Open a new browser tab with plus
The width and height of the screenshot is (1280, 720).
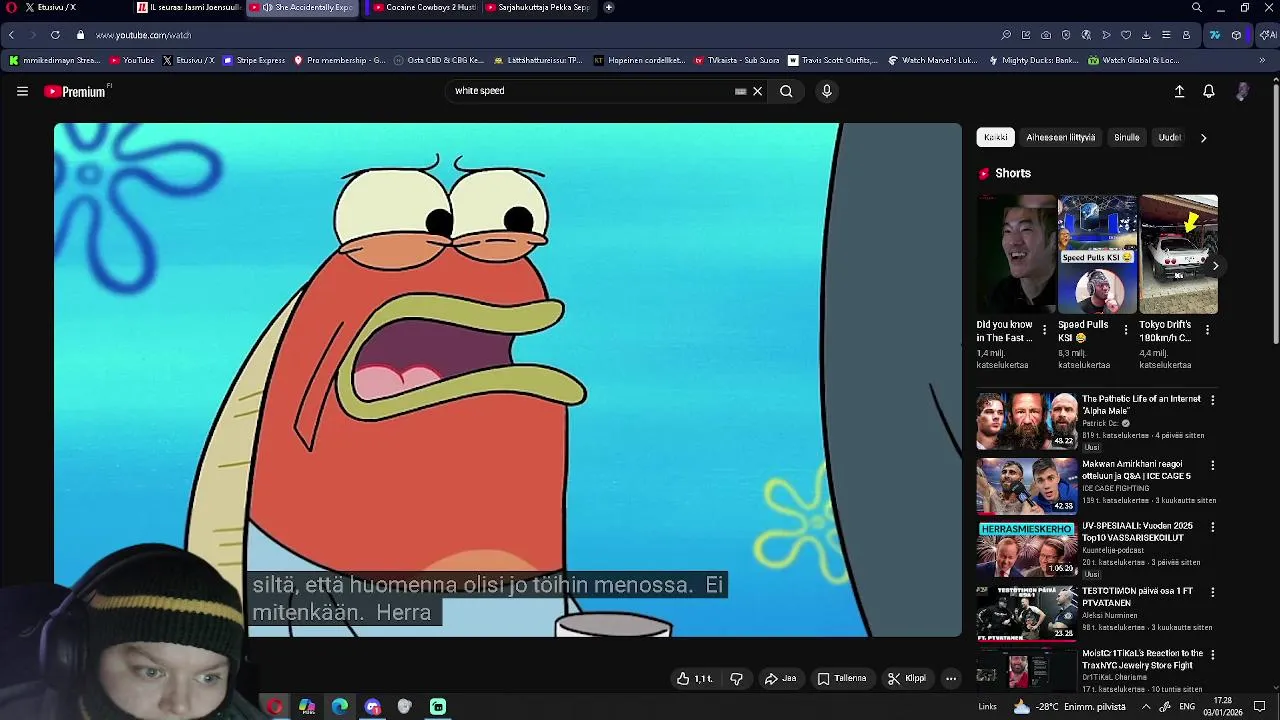click(609, 7)
